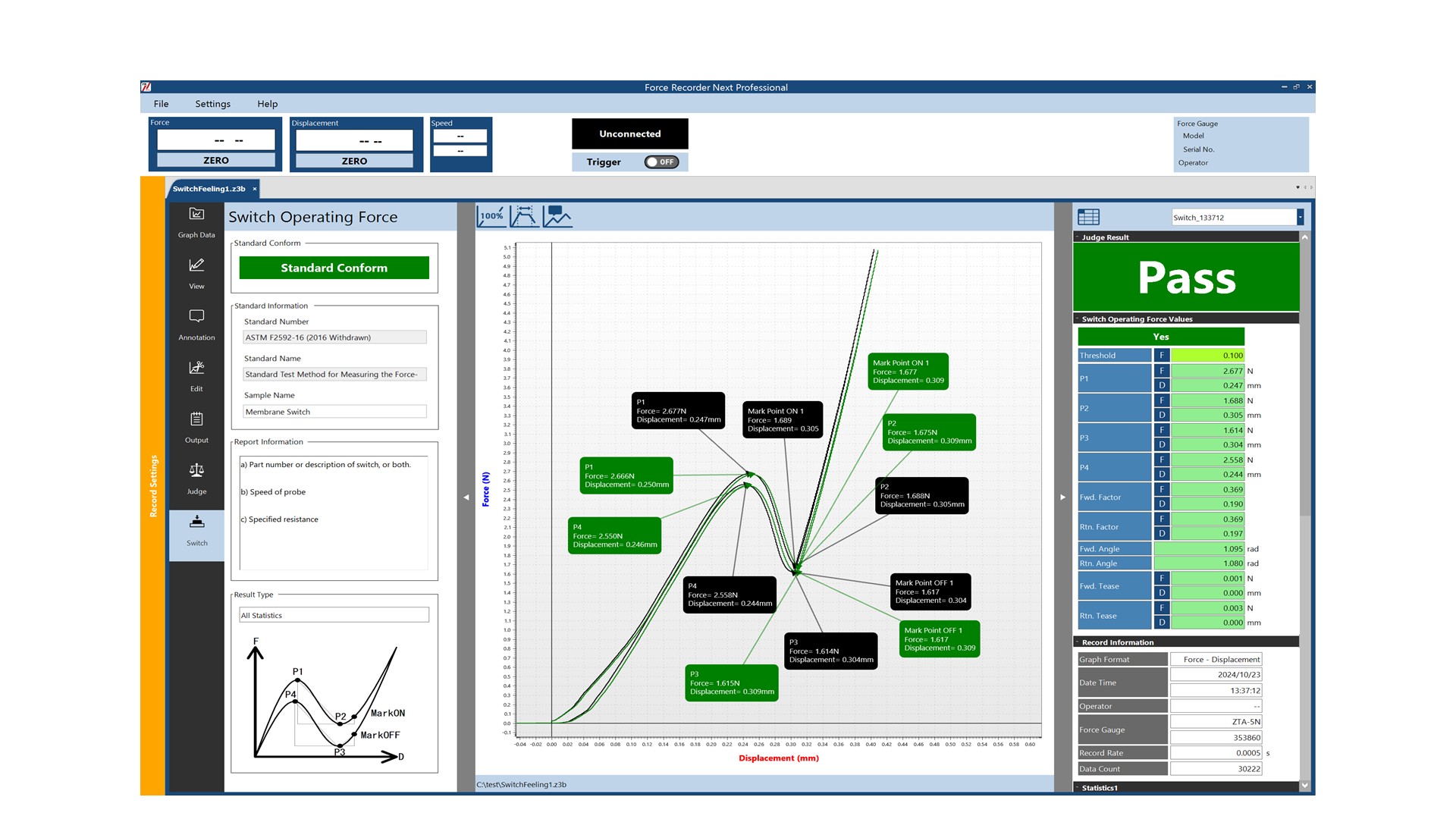The width and height of the screenshot is (1456, 819).
Task: Click the Sample Name input field
Action: [x=334, y=412]
